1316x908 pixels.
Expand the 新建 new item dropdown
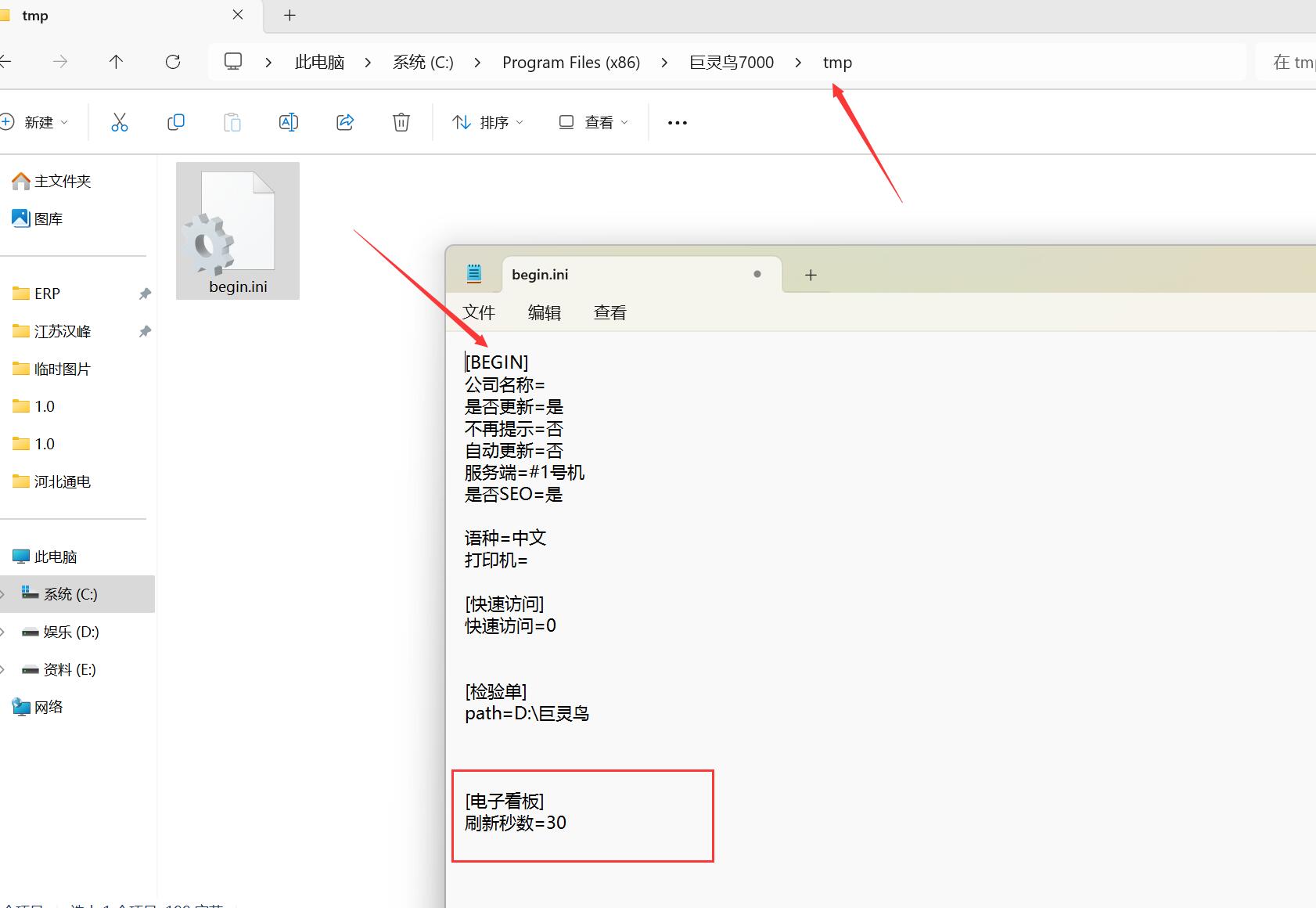pyautogui.click(x=36, y=122)
